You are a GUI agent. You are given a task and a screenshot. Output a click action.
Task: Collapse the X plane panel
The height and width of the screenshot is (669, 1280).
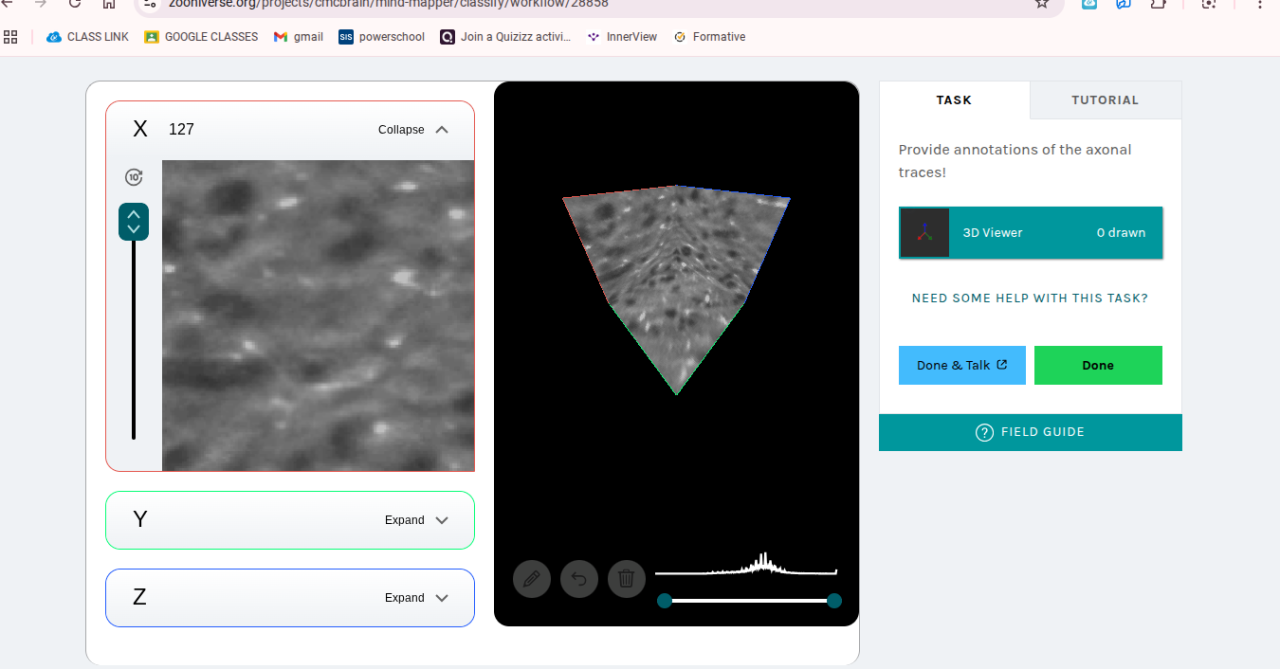click(x=414, y=130)
